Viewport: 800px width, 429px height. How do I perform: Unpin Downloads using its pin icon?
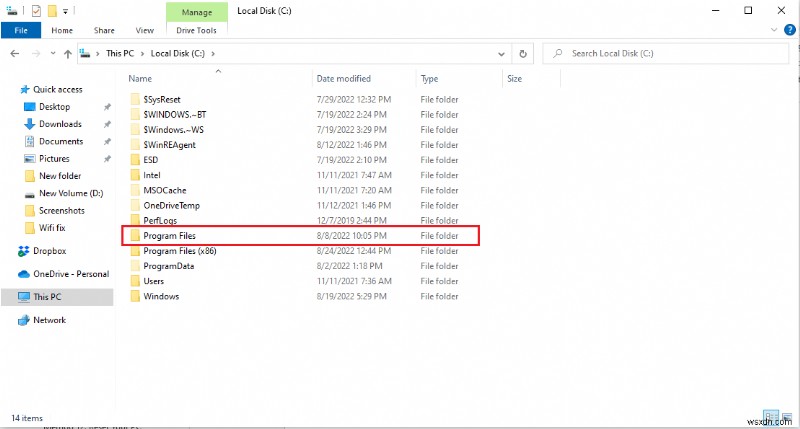pyautogui.click(x=107, y=124)
